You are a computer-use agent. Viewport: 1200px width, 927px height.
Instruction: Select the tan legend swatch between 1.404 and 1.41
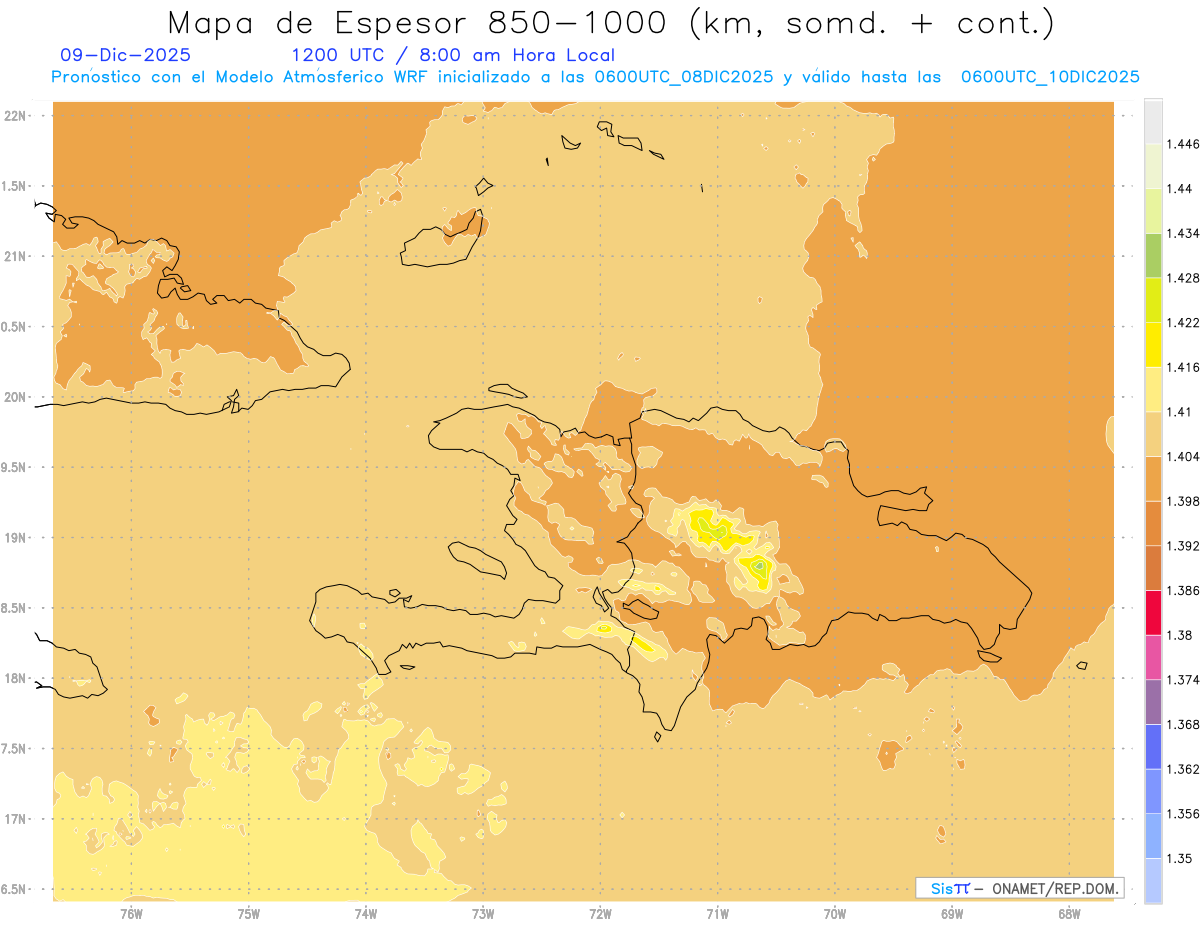(1153, 434)
